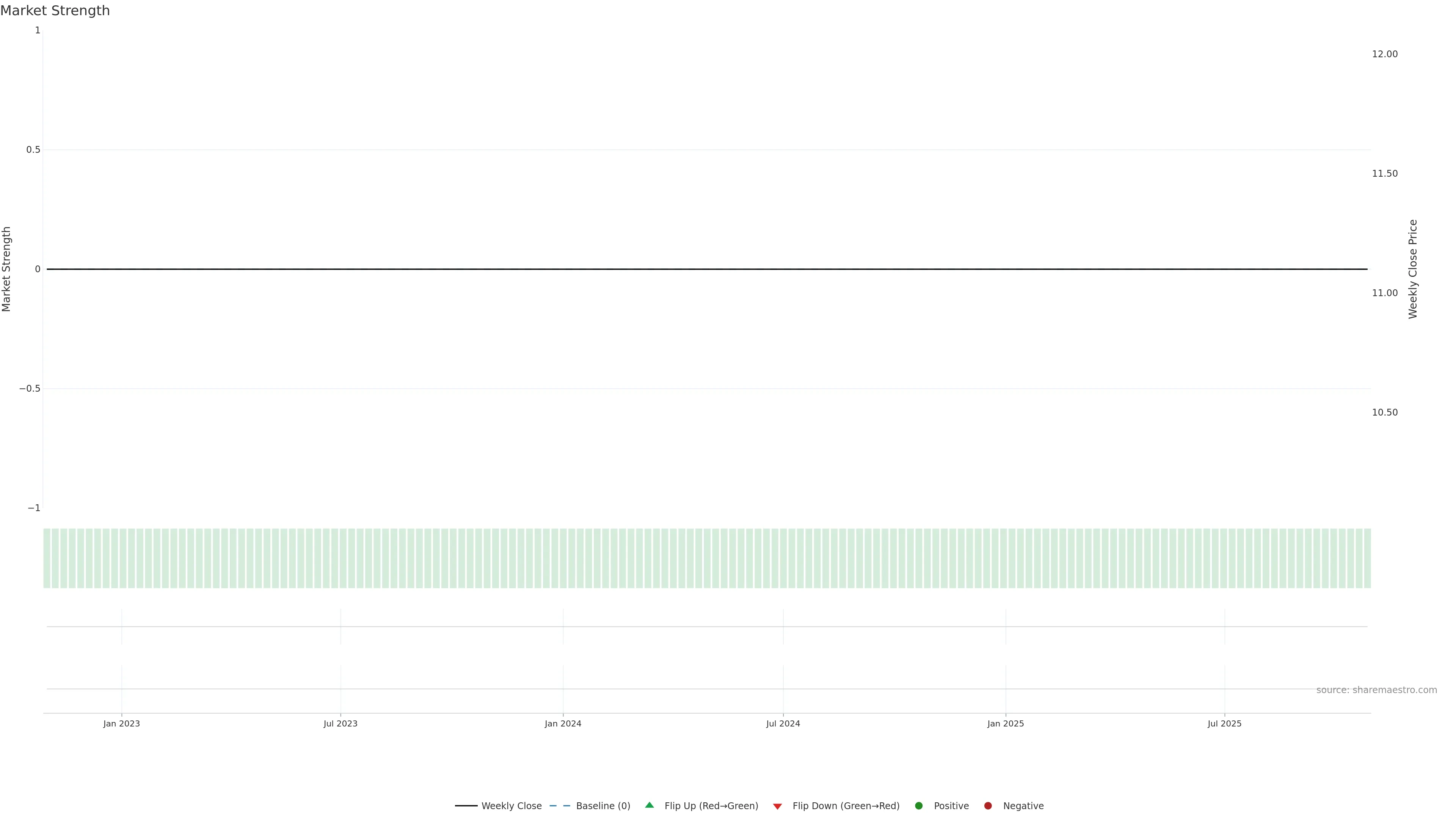Toggle the Baseline (0) legend entry
This screenshot has width=1456, height=819.
(602, 806)
